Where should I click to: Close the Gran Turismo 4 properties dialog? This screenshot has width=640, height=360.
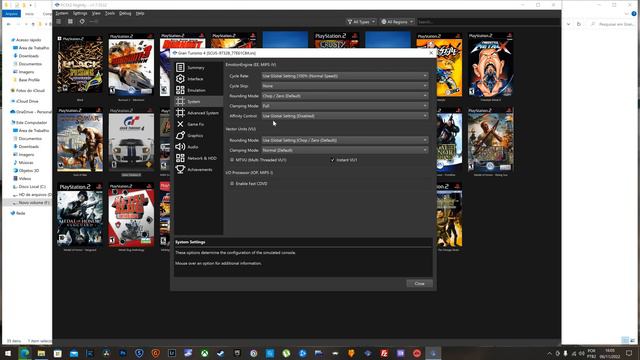click(x=431, y=53)
